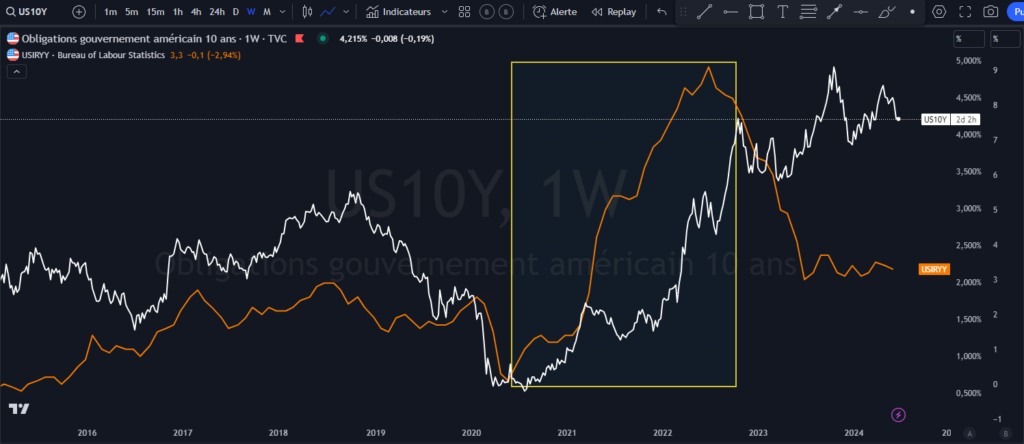Switch to the 4h interval
This screenshot has height=444, width=1024.
point(196,12)
